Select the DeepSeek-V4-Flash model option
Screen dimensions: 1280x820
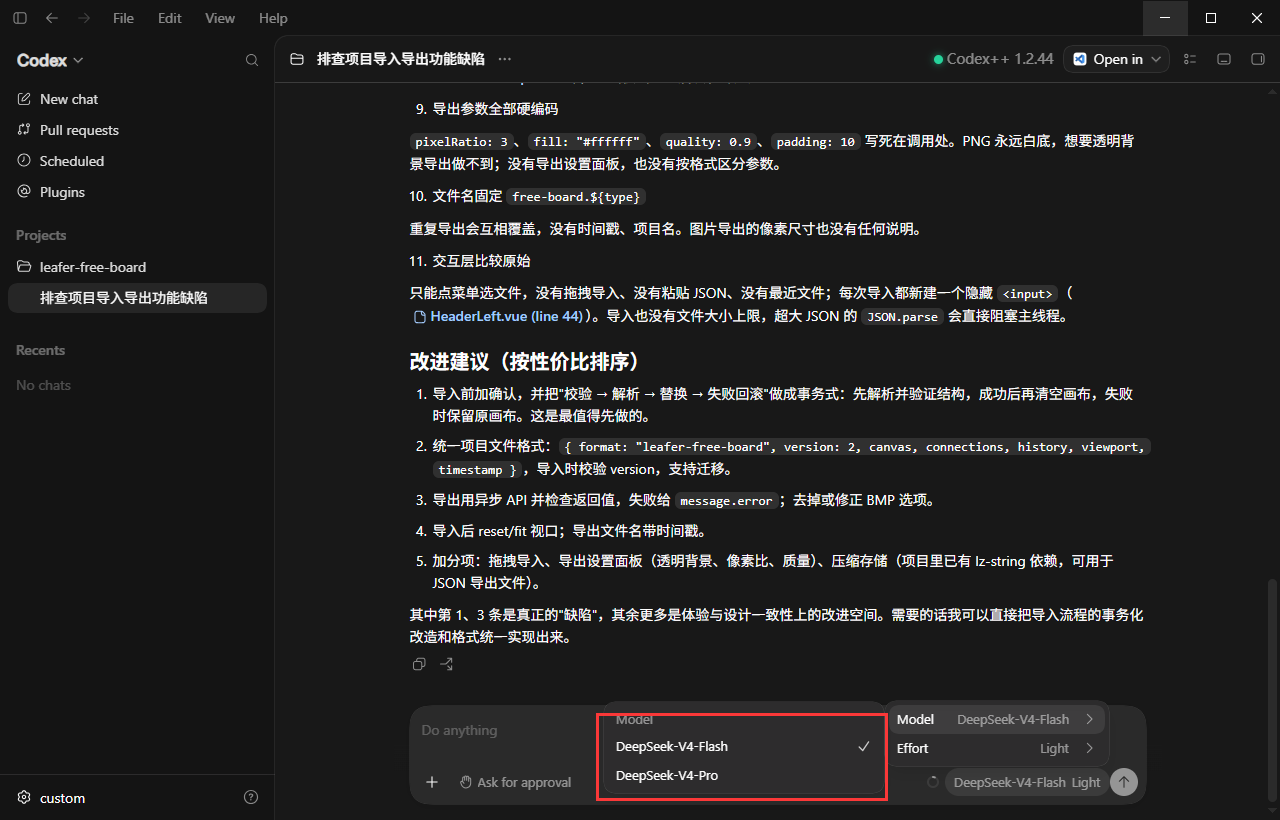pos(741,746)
